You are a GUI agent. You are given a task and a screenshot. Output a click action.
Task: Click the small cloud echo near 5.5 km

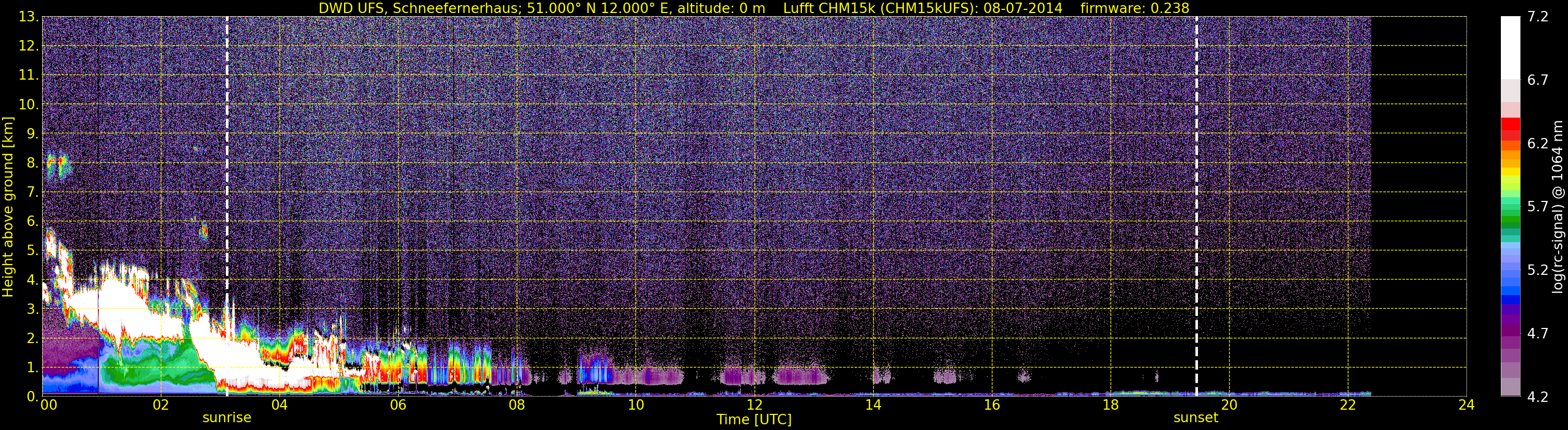[204, 231]
